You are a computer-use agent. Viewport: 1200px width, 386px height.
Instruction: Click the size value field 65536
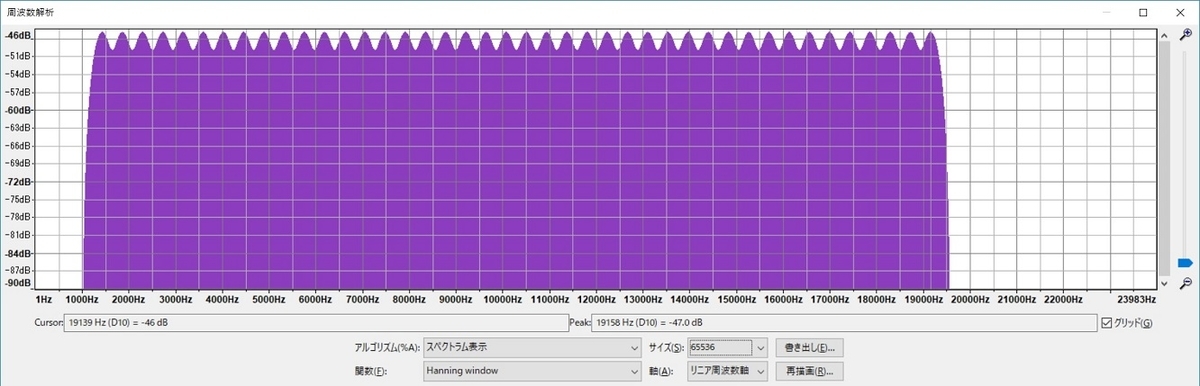(721, 347)
